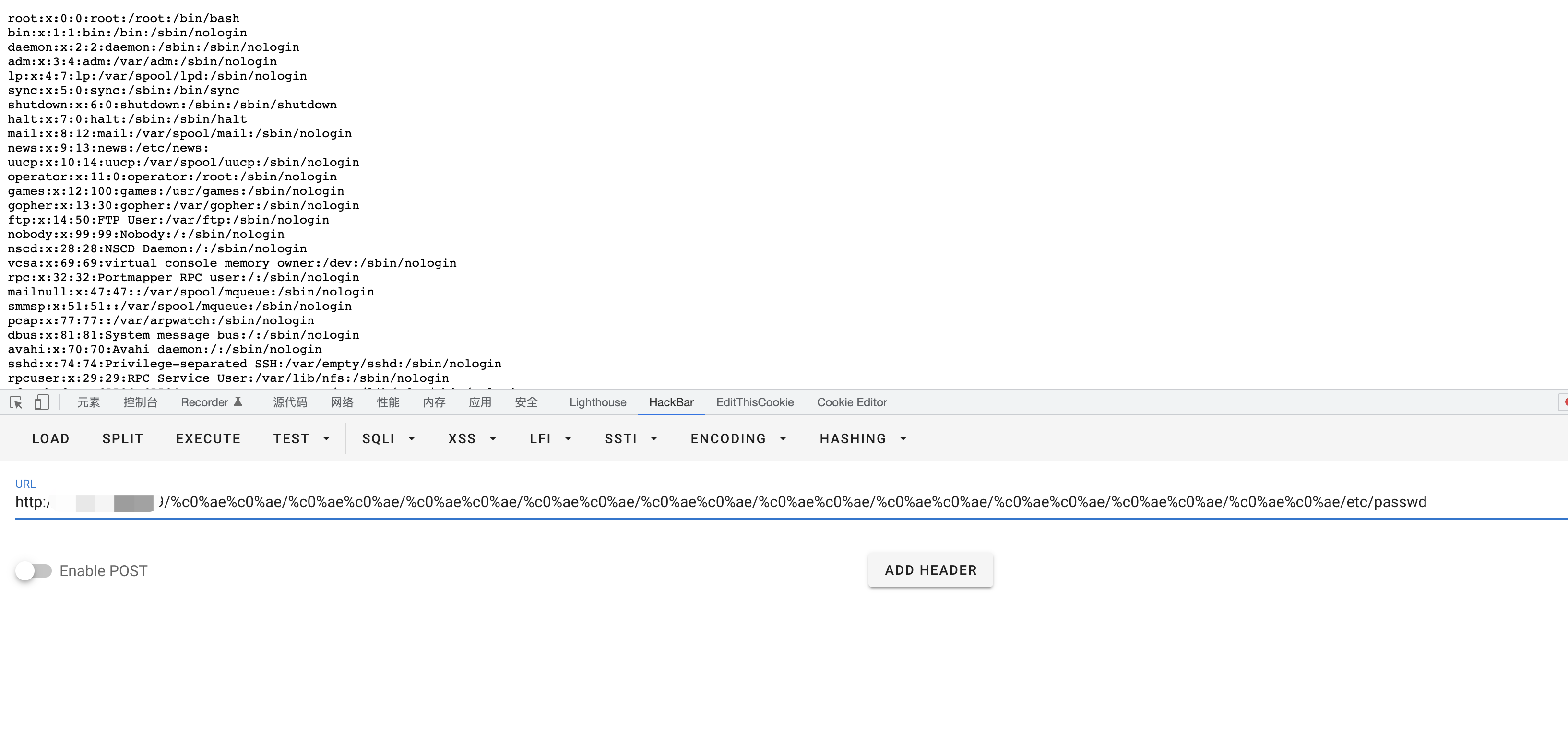
Task: Open the EditThisCookie tab
Action: click(x=754, y=402)
